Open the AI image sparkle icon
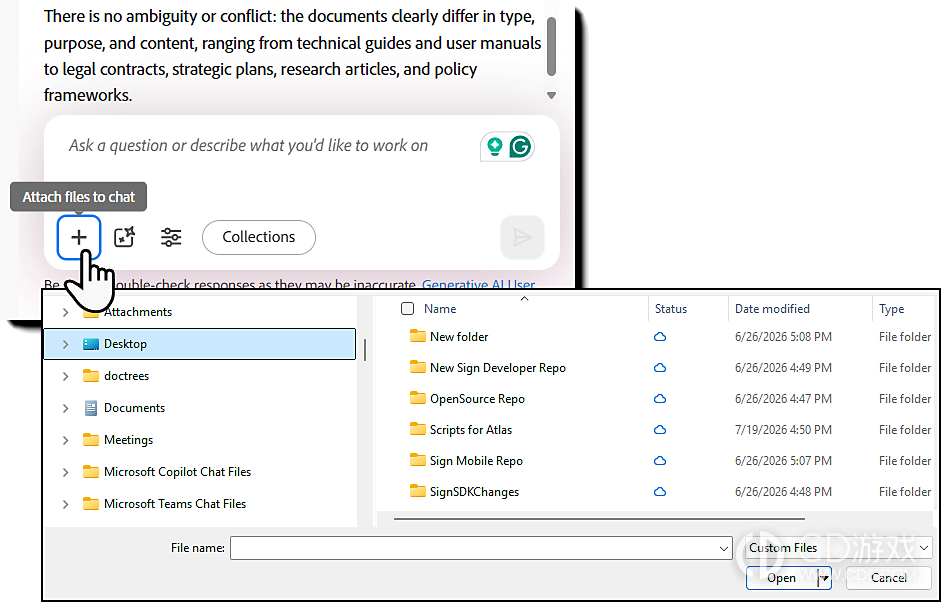941x602 pixels. (x=124, y=237)
